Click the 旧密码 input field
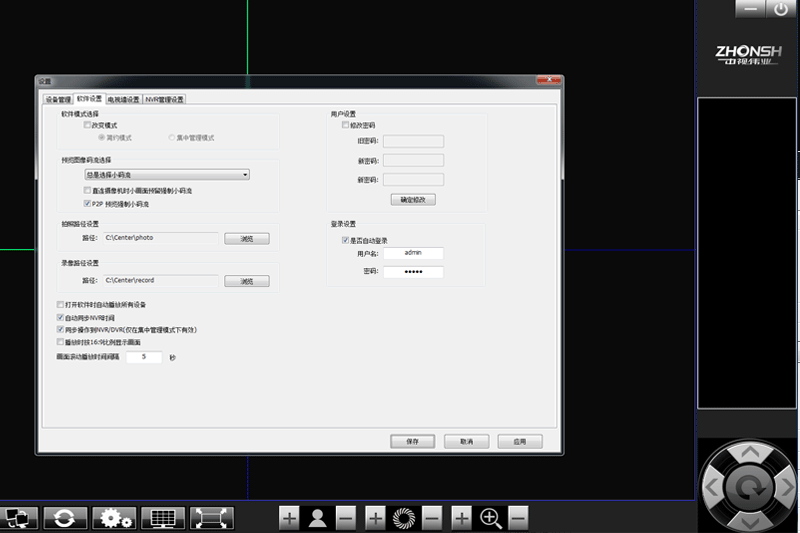Viewport: 800px width, 533px height. point(413,141)
